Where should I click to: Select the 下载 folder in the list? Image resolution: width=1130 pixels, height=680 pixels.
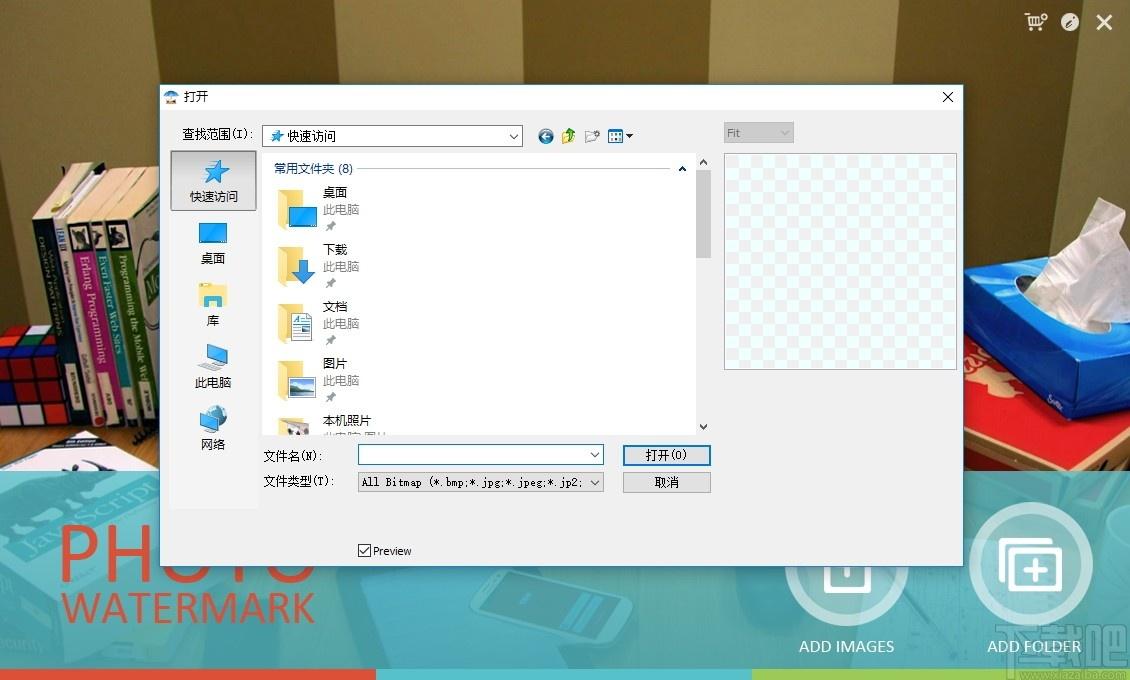pos(319,265)
